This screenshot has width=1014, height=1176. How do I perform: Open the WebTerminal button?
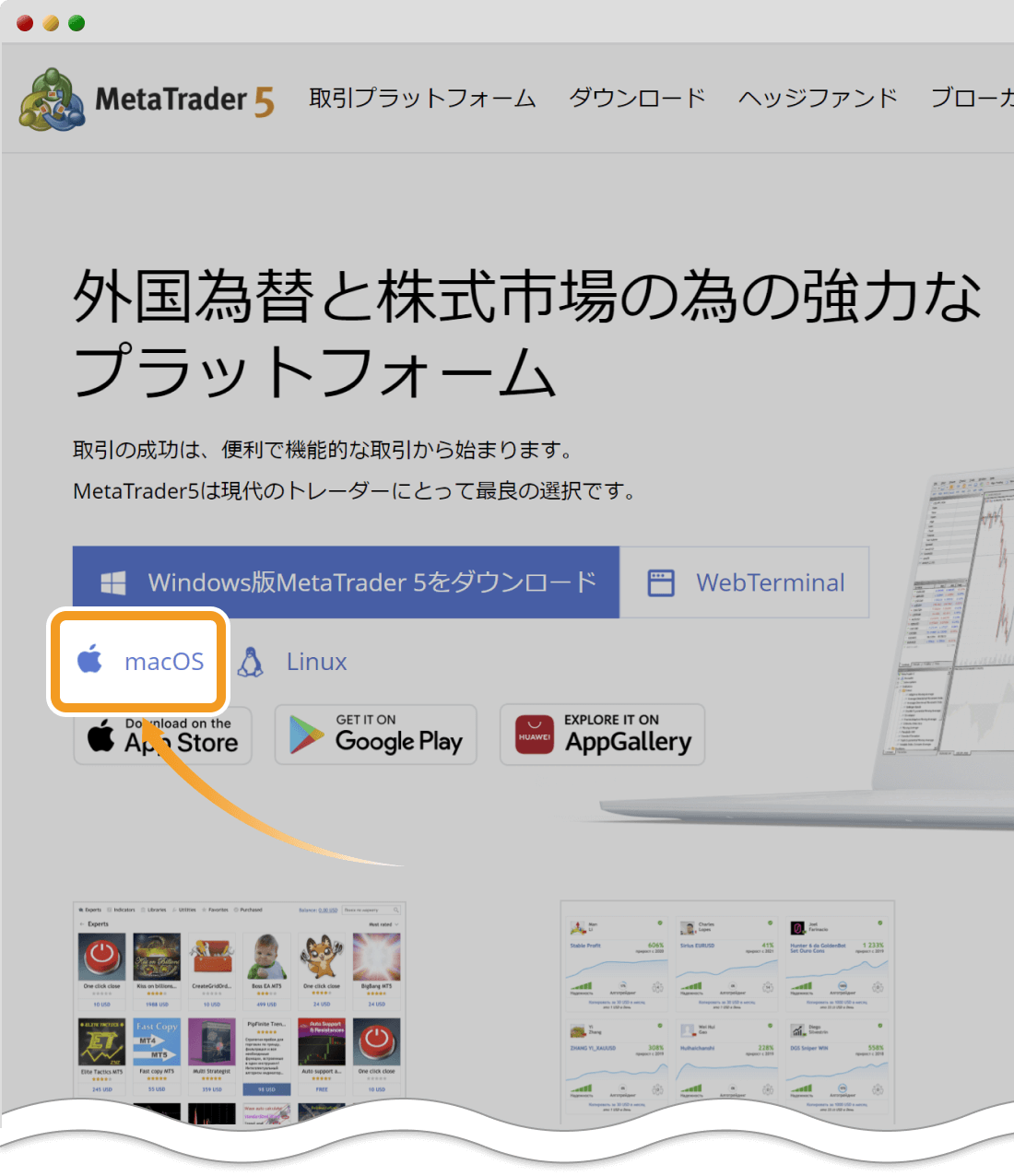point(745,582)
